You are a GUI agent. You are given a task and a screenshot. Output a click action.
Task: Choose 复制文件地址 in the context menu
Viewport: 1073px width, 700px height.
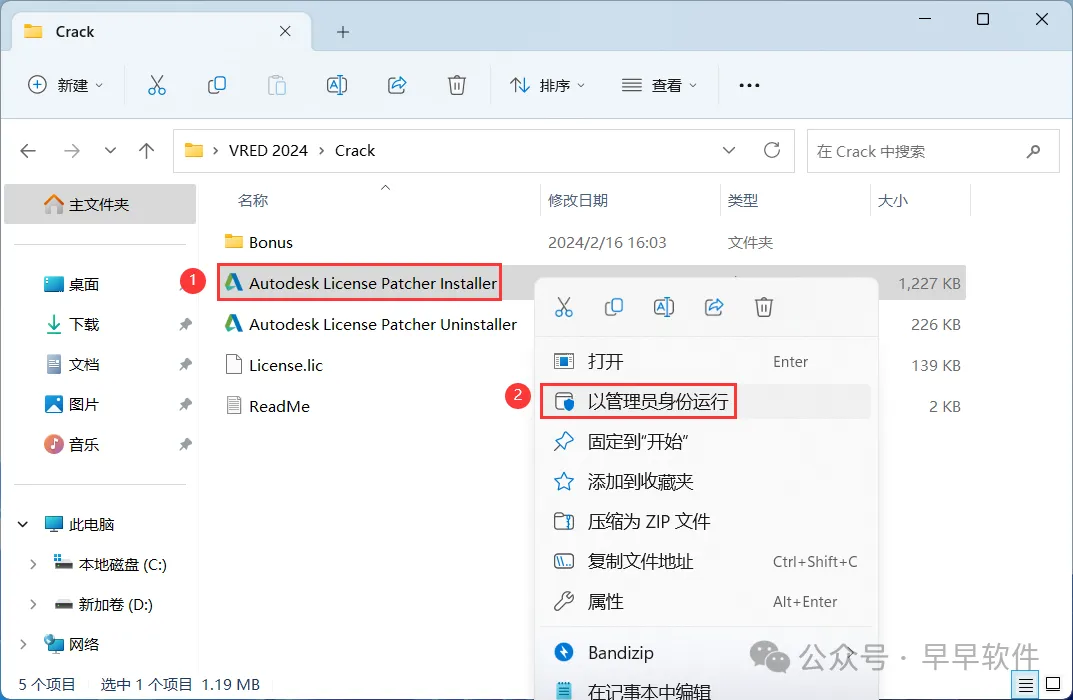(706, 562)
